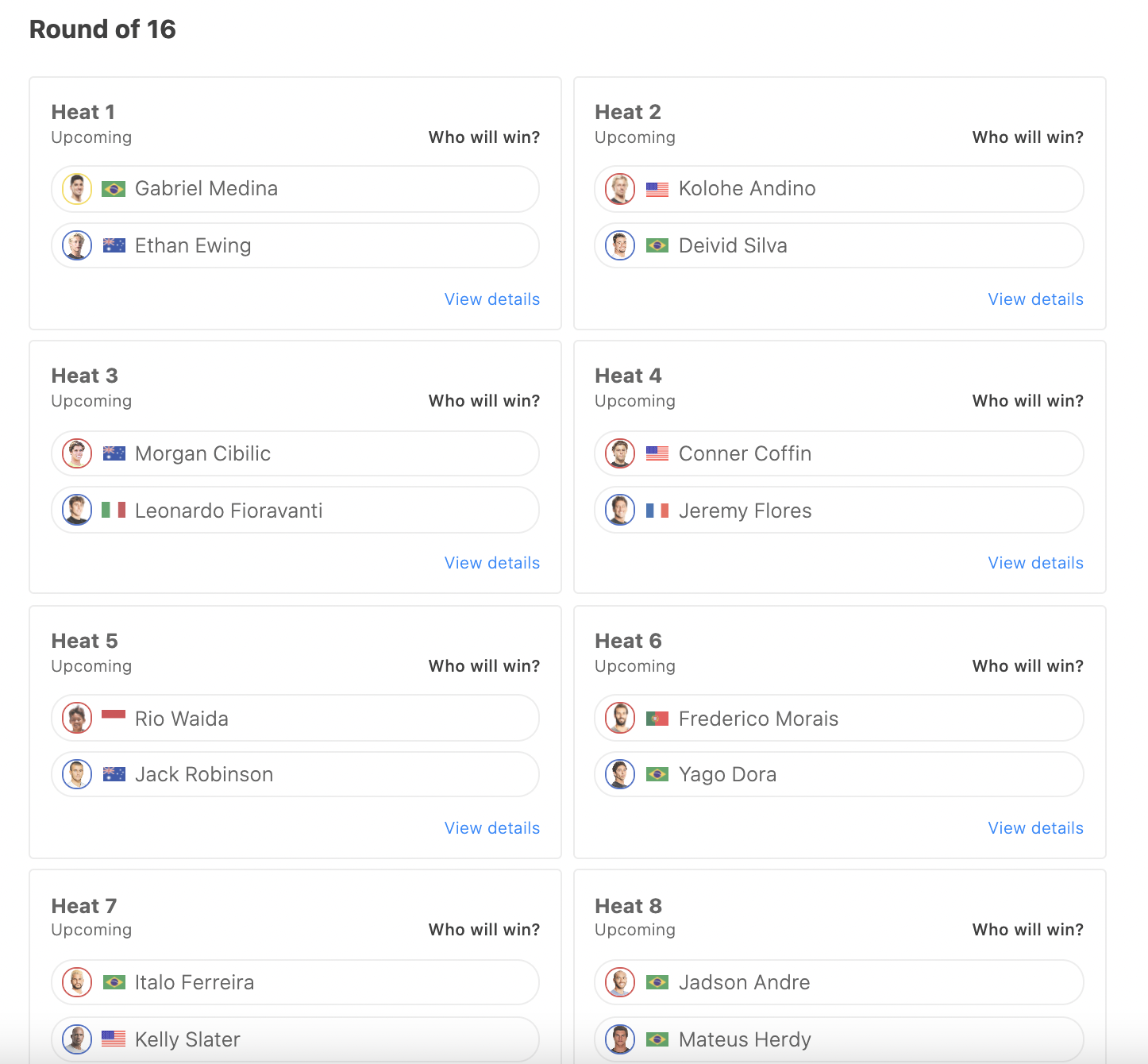
Task: Open View details for Heat 5
Action: [491, 828]
